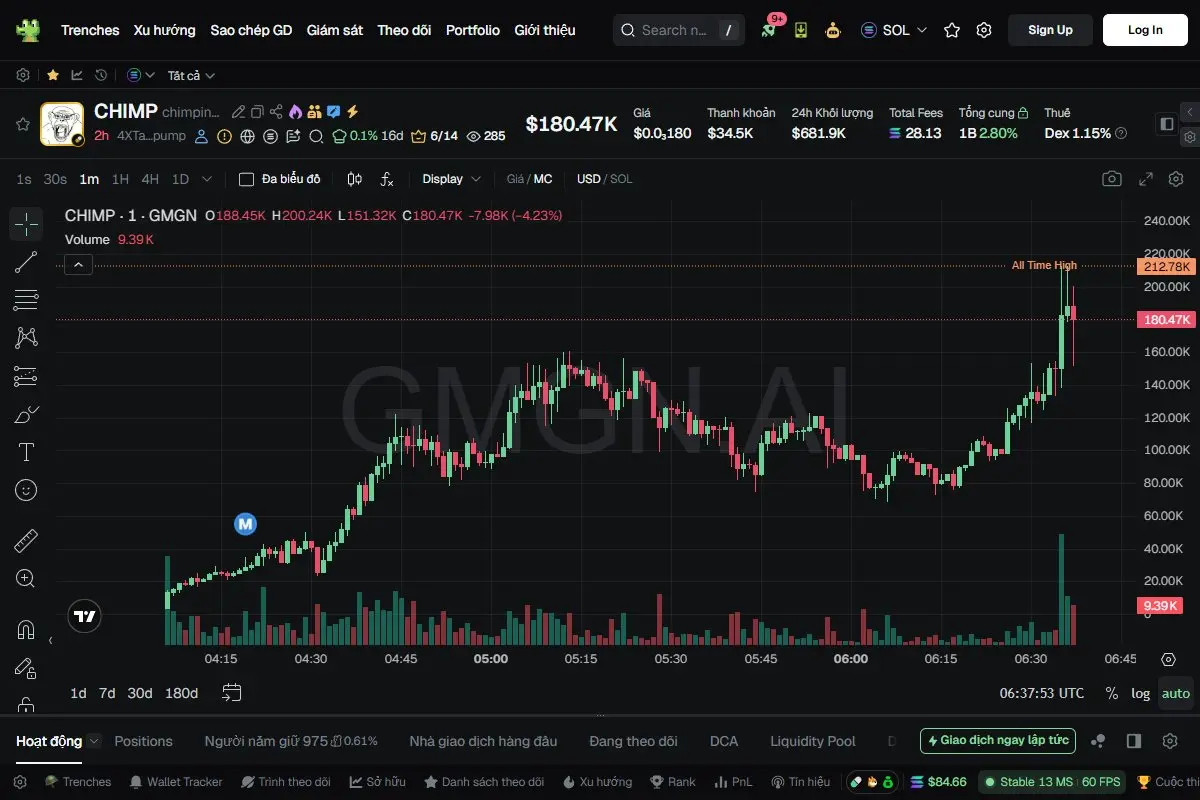Expand chart to fullscreen

point(1146,179)
